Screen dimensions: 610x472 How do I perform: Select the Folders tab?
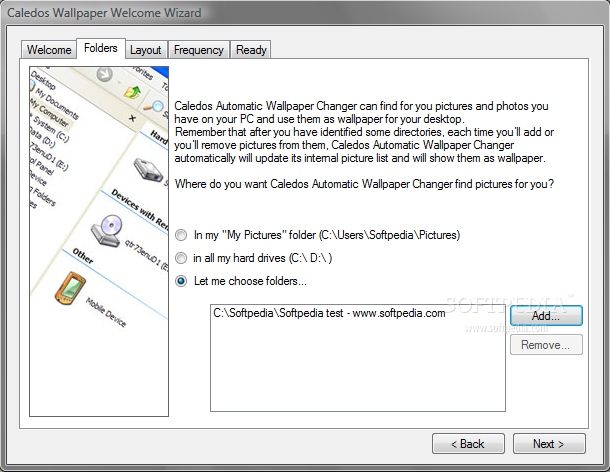pos(101,48)
